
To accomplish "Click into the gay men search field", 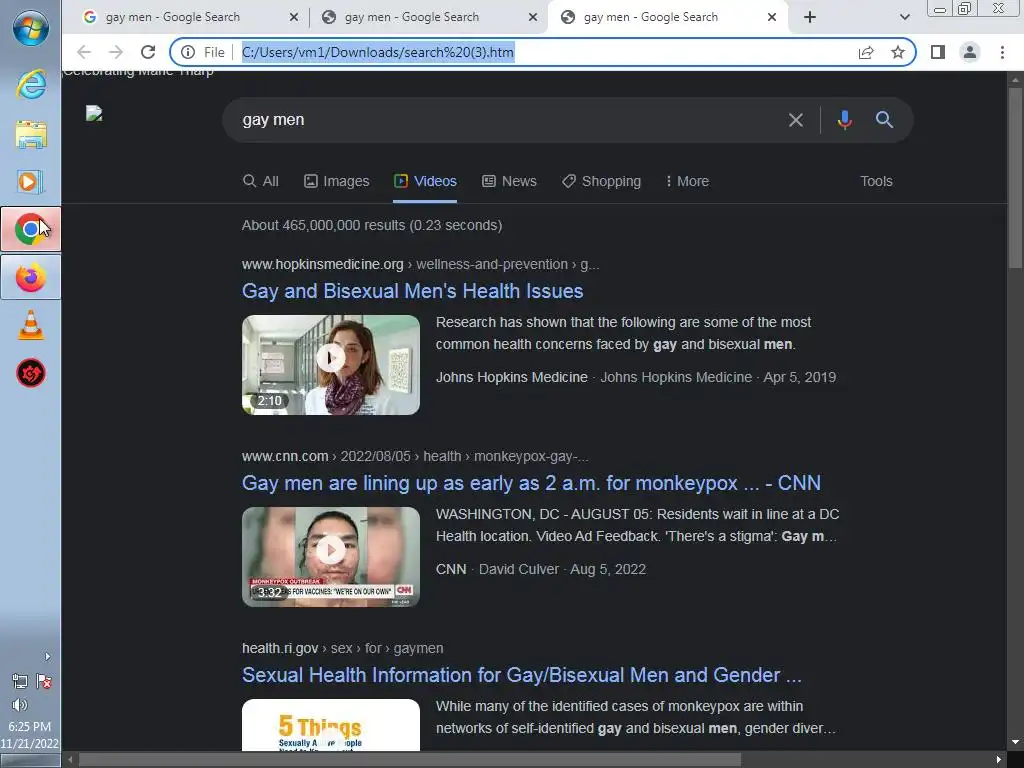I will pyautogui.click(x=509, y=120).
